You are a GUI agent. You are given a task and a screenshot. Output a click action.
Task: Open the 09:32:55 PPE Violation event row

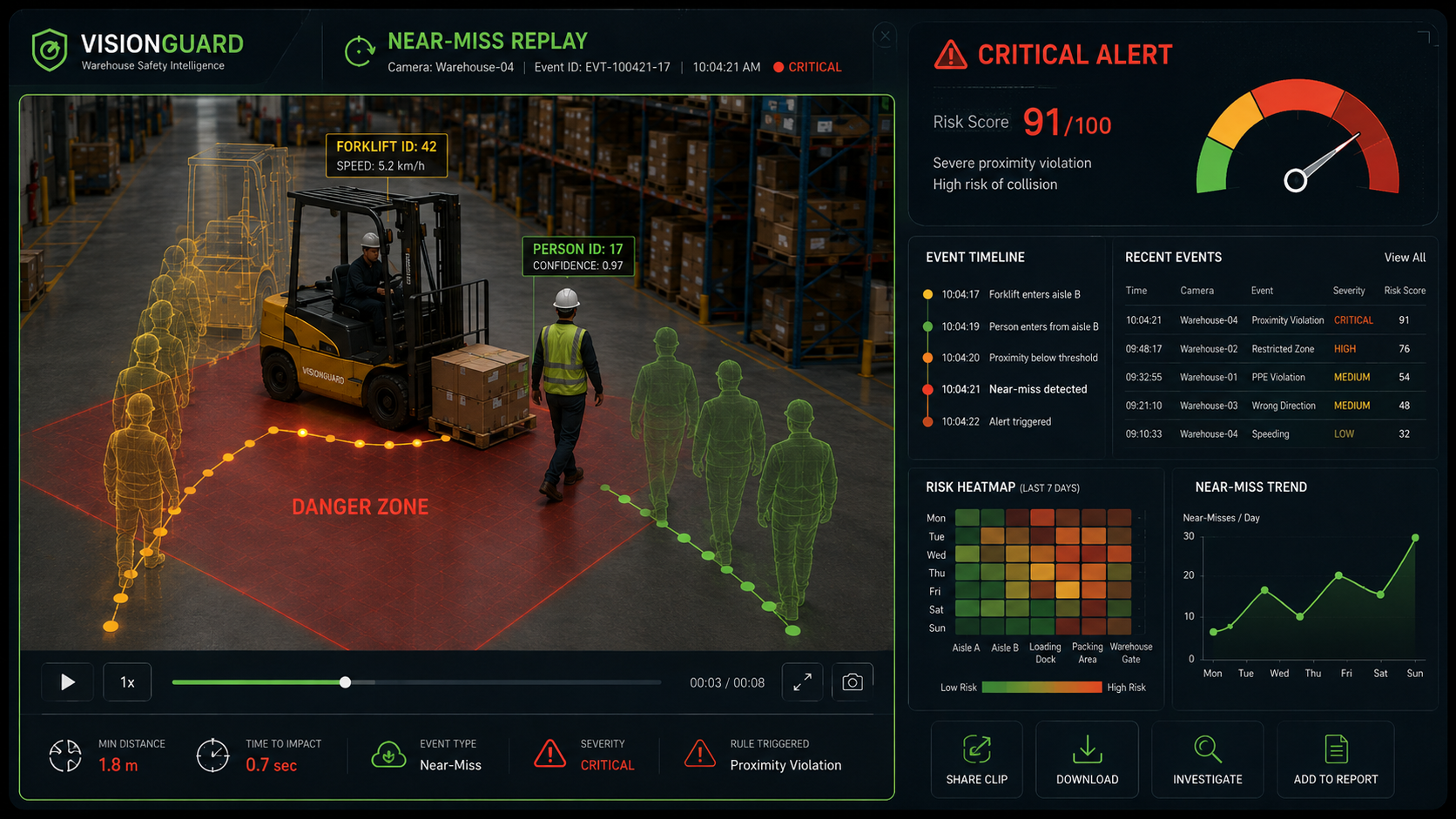coord(1276,378)
